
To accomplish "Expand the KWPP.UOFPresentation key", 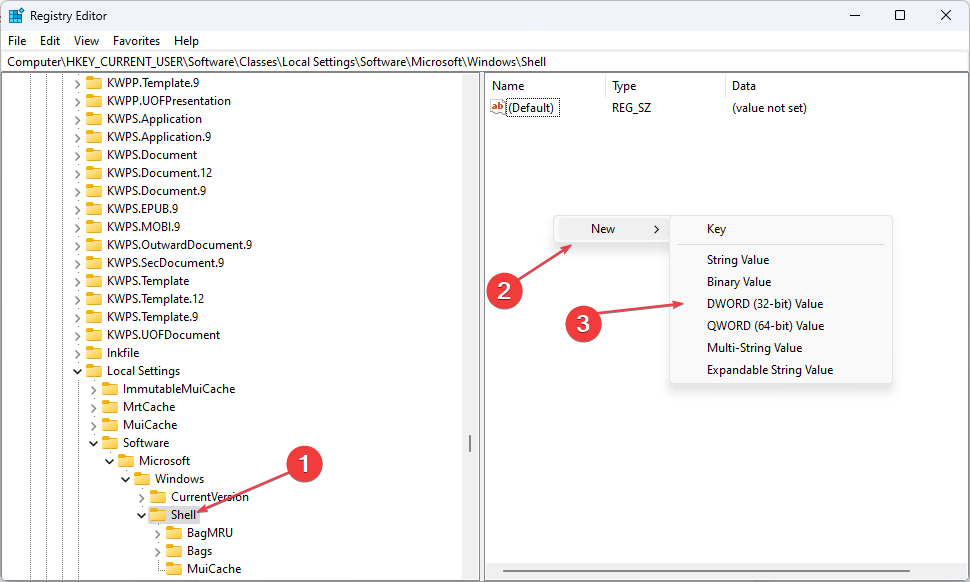I will click(x=77, y=101).
